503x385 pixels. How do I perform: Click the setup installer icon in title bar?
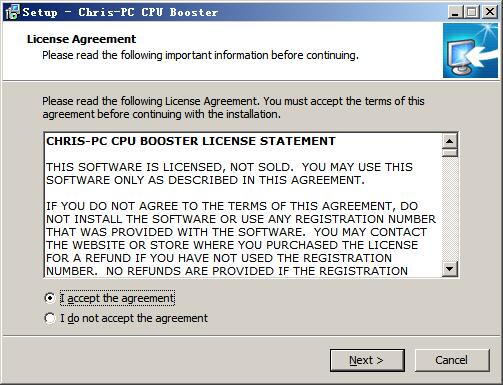click(13, 12)
